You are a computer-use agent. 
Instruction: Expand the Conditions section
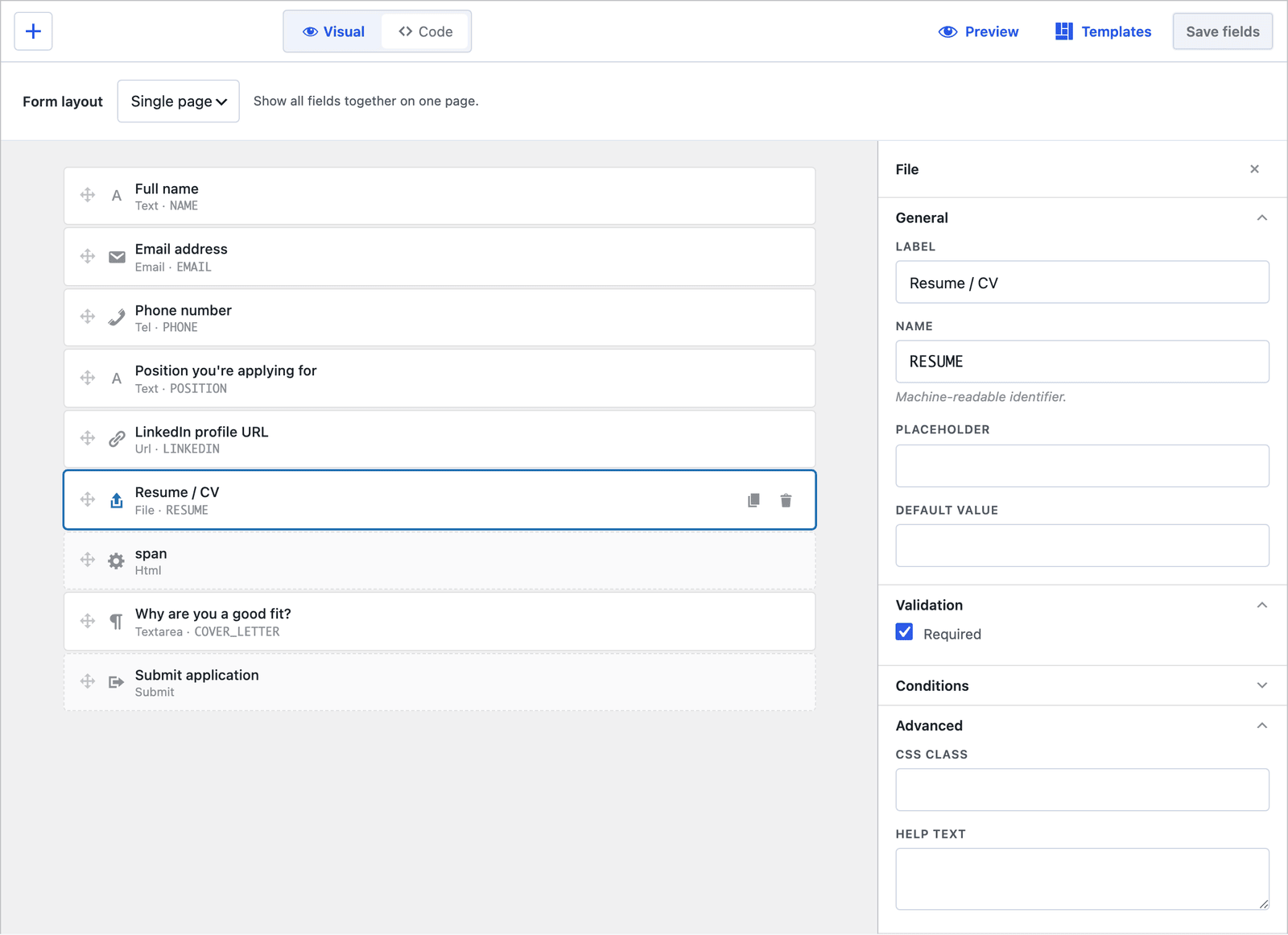click(1261, 686)
